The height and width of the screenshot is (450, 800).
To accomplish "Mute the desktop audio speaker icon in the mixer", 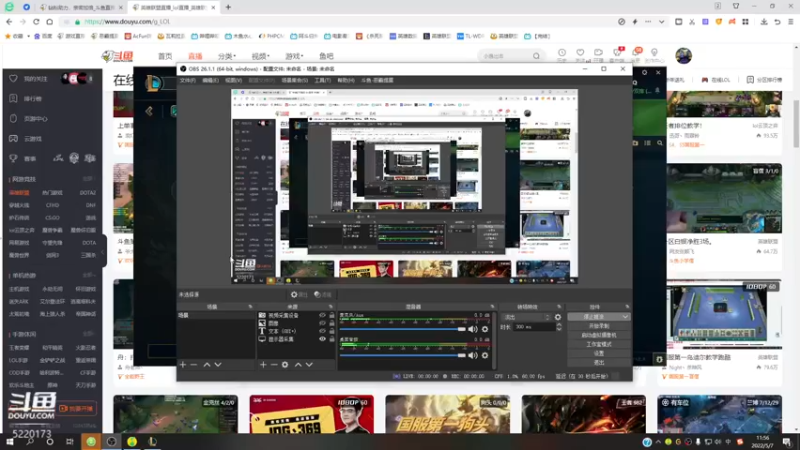I will click(x=473, y=355).
